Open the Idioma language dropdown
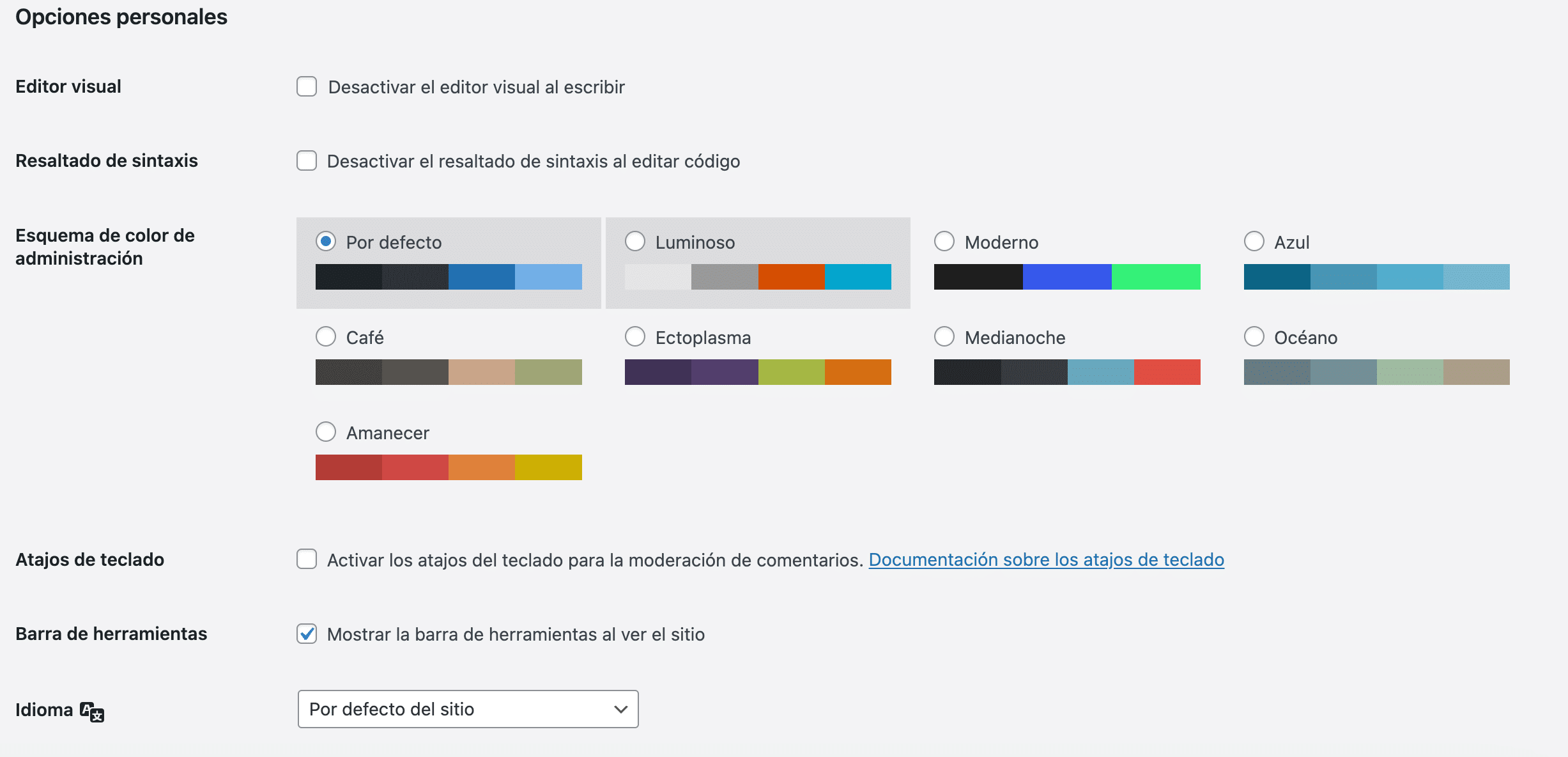The height and width of the screenshot is (757, 1568). coord(468,709)
